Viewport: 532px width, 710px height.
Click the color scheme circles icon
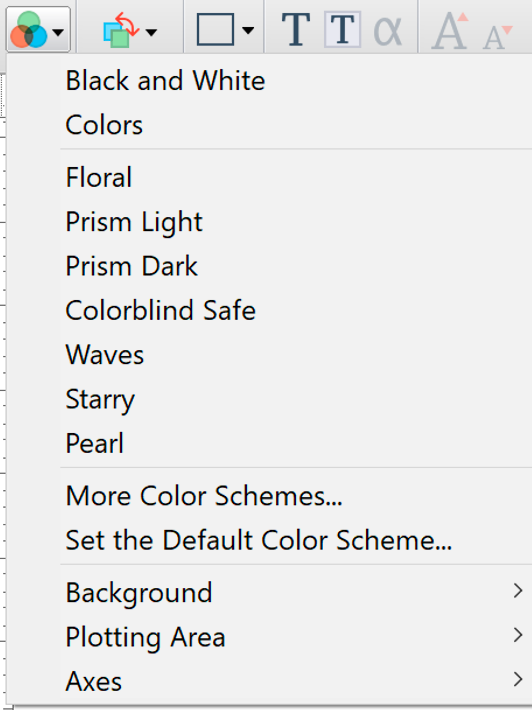point(29,30)
